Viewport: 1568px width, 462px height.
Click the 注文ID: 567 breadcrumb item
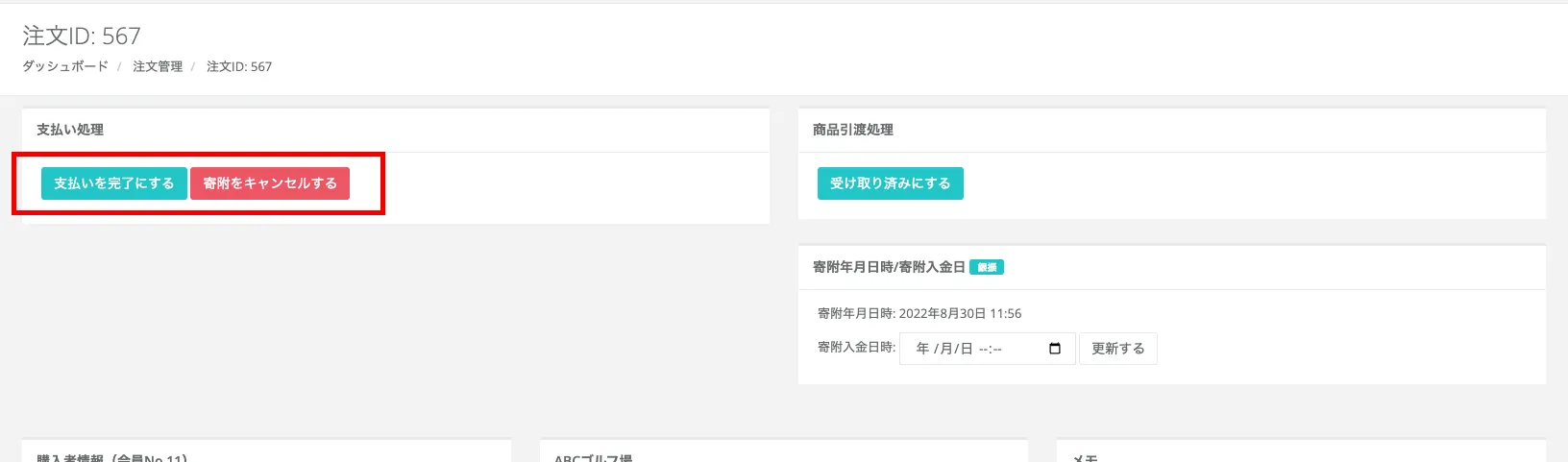click(x=239, y=66)
